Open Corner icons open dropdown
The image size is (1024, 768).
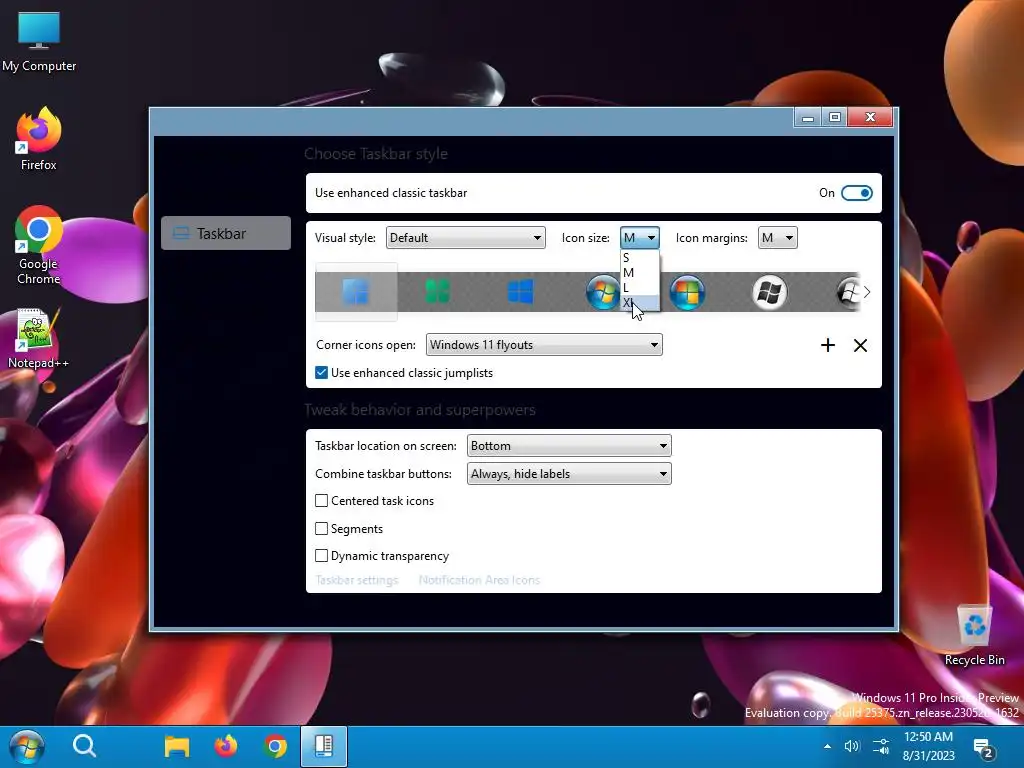click(544, 345)
